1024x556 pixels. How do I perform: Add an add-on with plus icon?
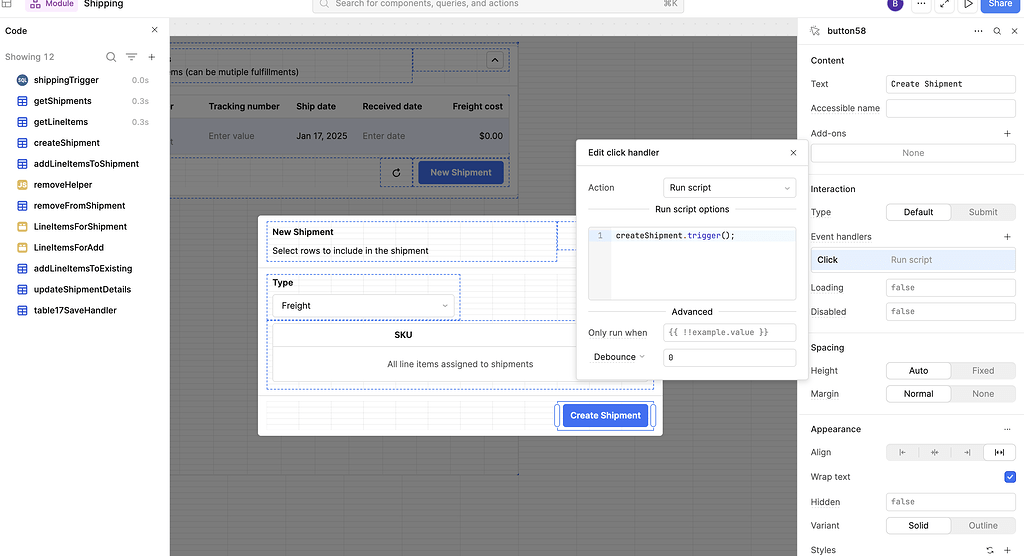pos(1007,133)
